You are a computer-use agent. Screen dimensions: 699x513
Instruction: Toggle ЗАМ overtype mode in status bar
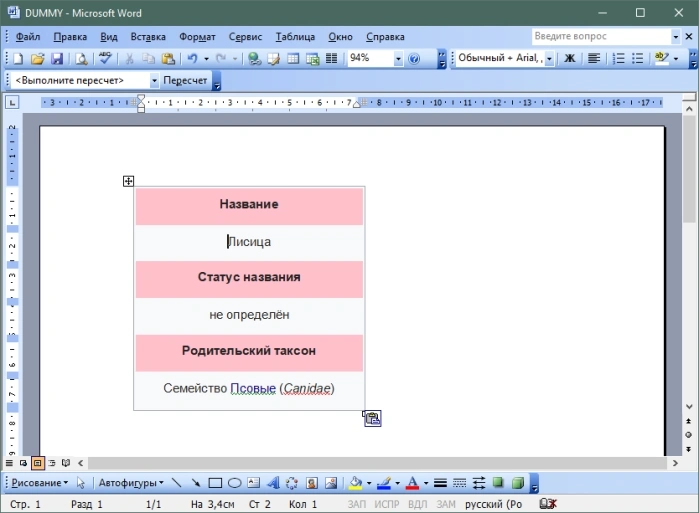pyautogui.click(x=446, y=504)
